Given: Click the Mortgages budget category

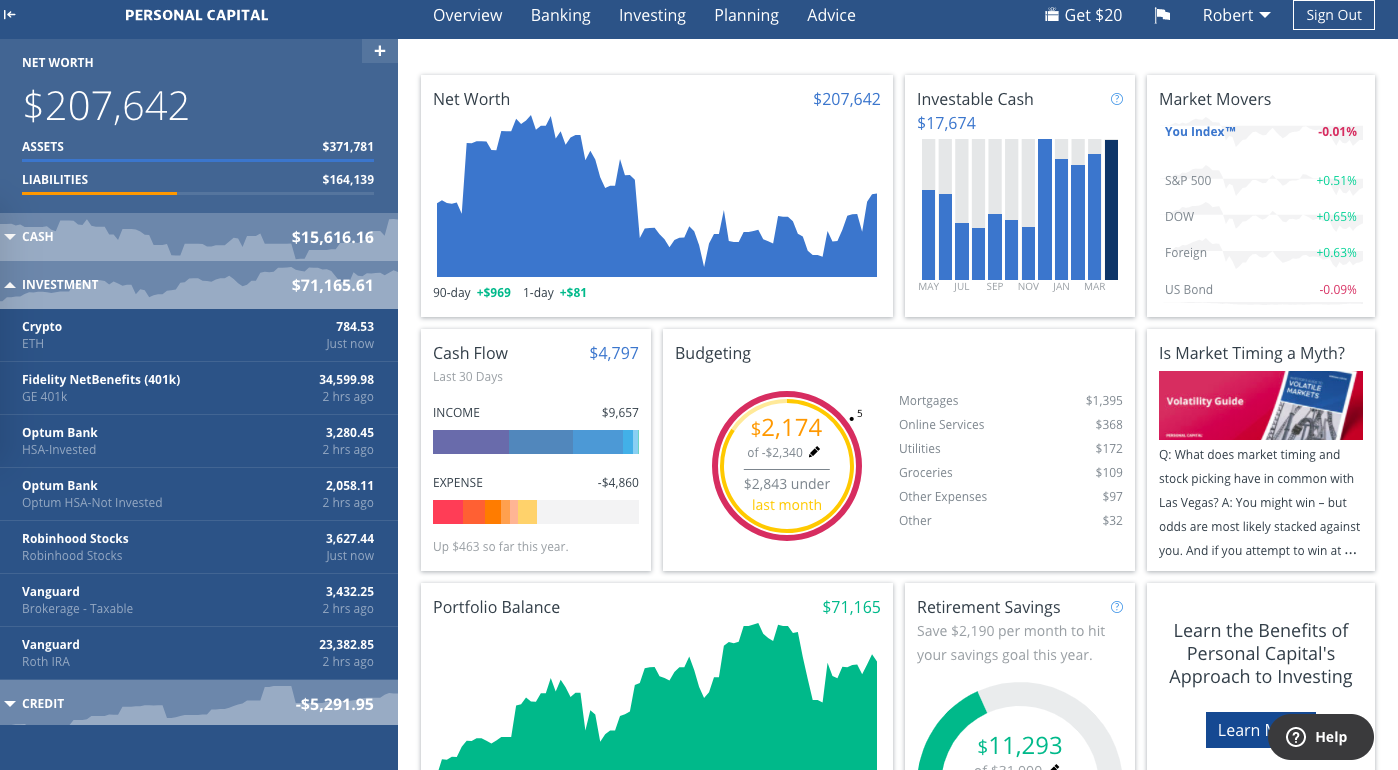Looking at the screenshot, I should point(1011,401).
